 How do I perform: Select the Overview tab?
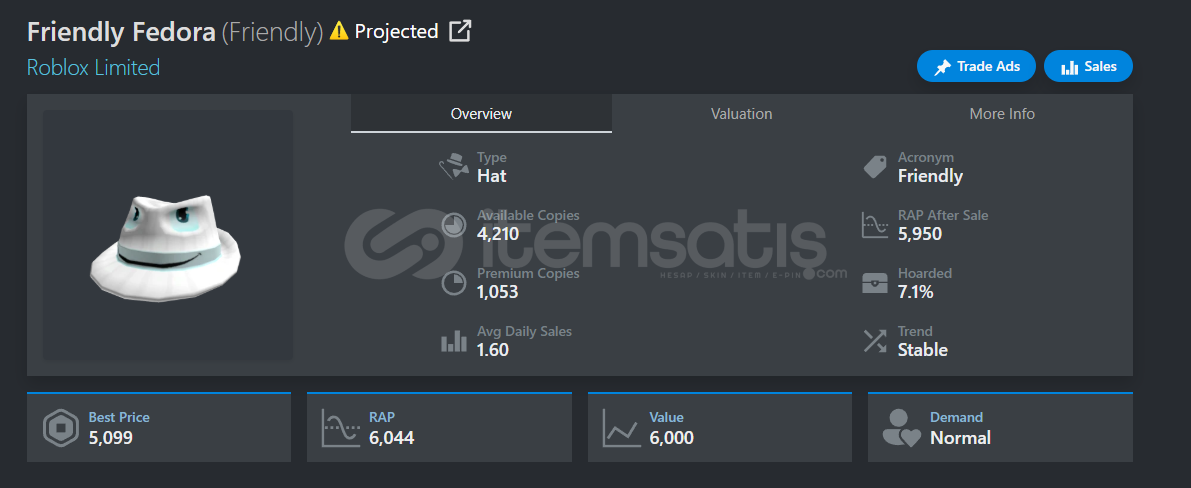point(481,114)
